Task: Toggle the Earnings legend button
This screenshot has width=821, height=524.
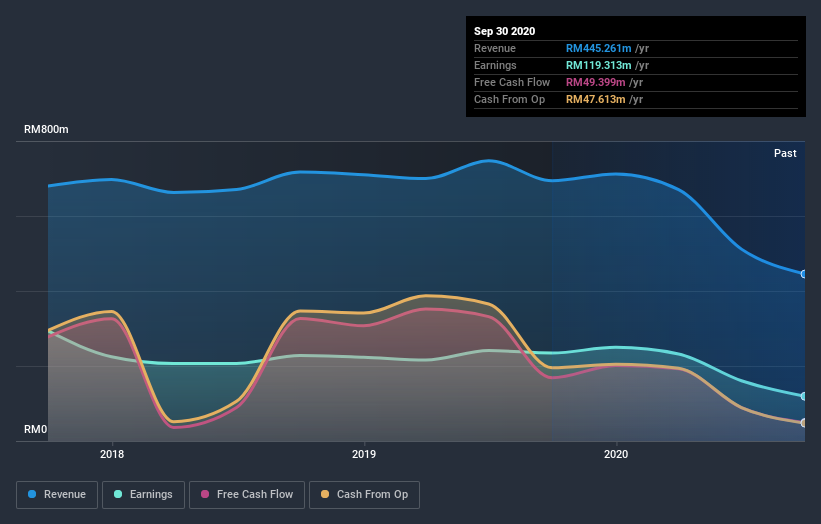Action: point(143,495)
